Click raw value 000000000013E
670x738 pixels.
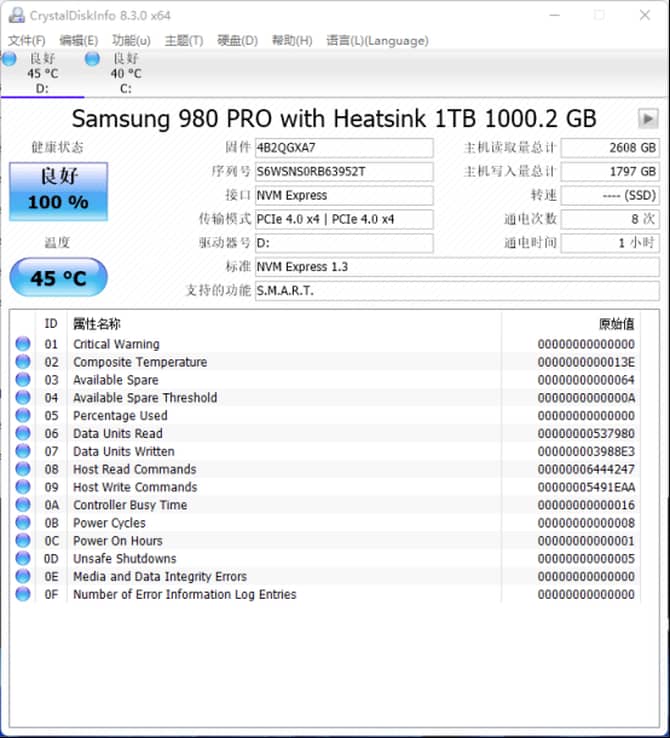[x=586, y=362]
